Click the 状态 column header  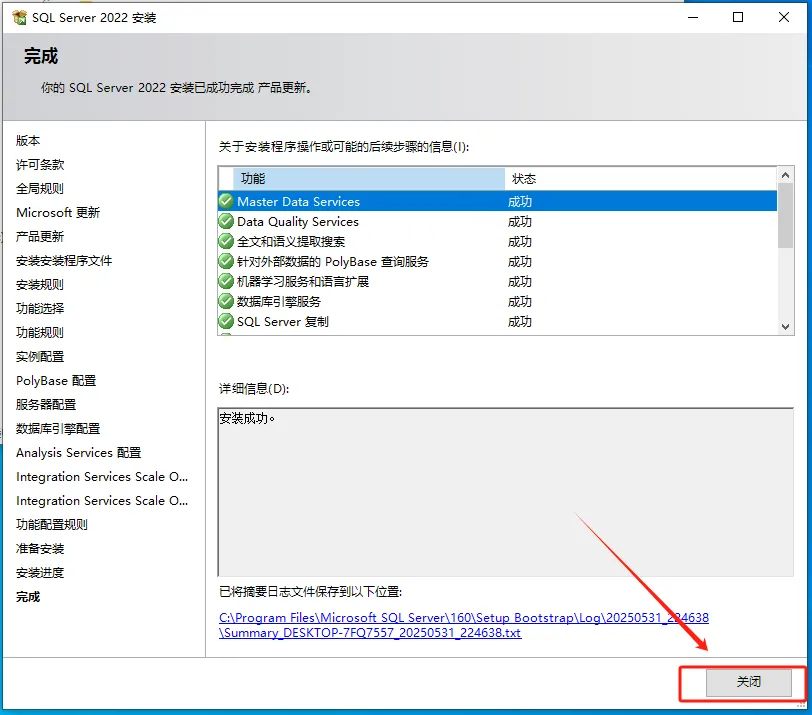(x=641, y=179)
